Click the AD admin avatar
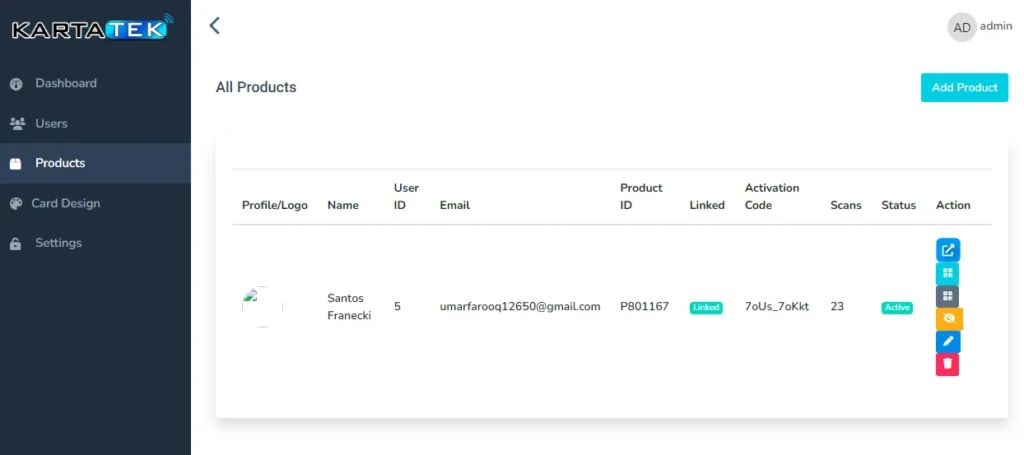 (x=961, y=28)
